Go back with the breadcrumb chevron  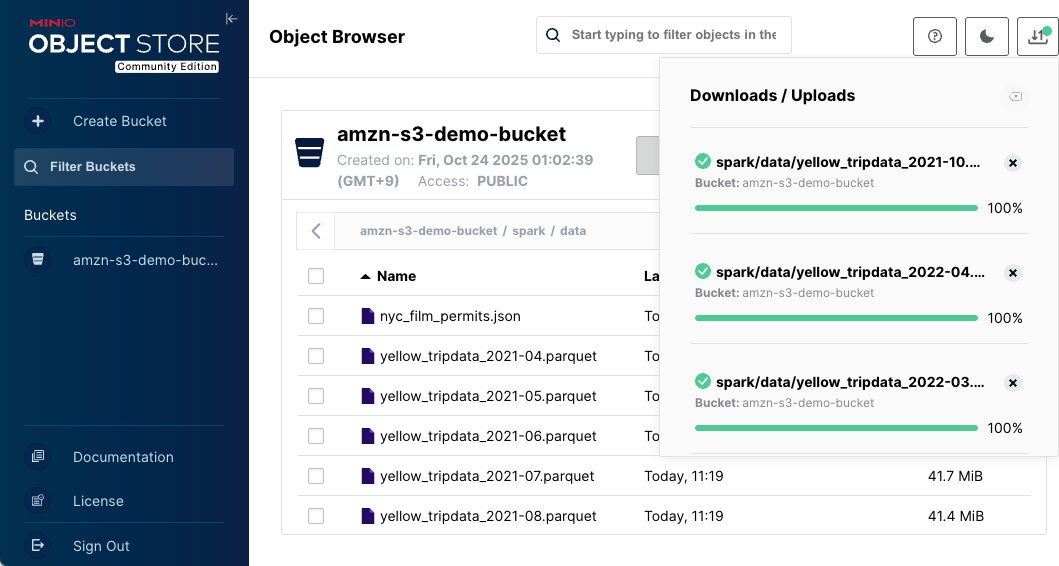(316, 231)
